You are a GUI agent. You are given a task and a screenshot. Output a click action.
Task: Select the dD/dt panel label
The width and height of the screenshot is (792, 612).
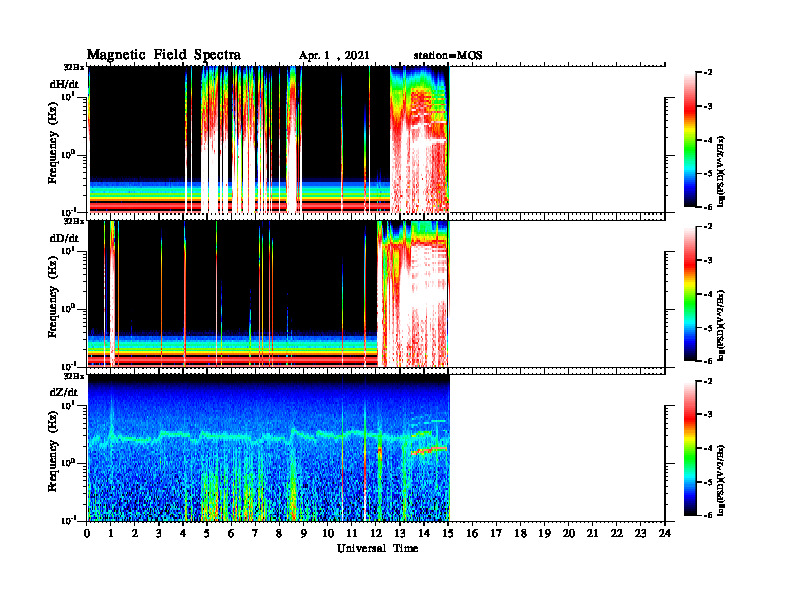click(64, 238)
